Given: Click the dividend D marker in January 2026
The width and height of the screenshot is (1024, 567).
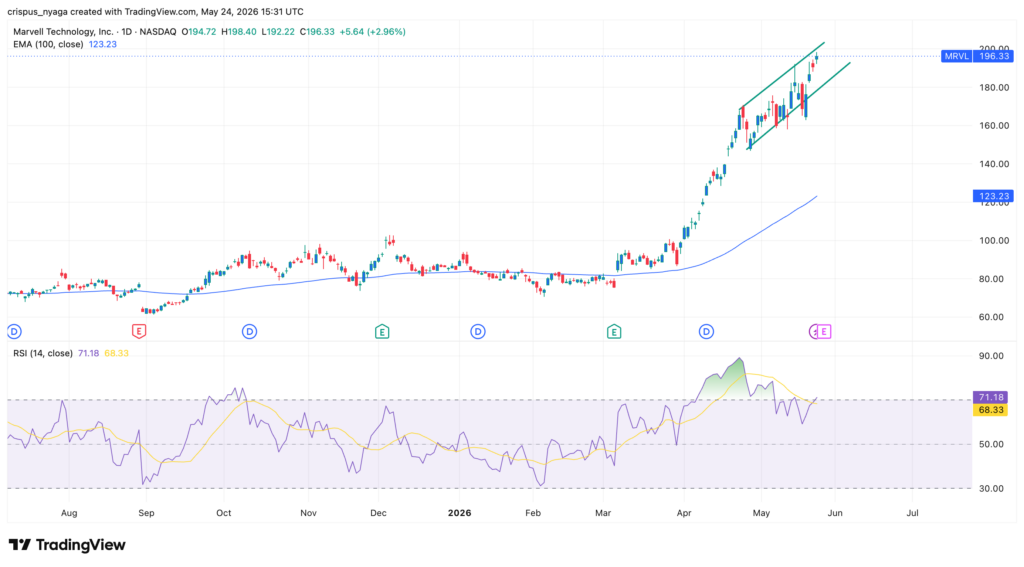Looking at the screenshot, I should [x=478, y=332].
